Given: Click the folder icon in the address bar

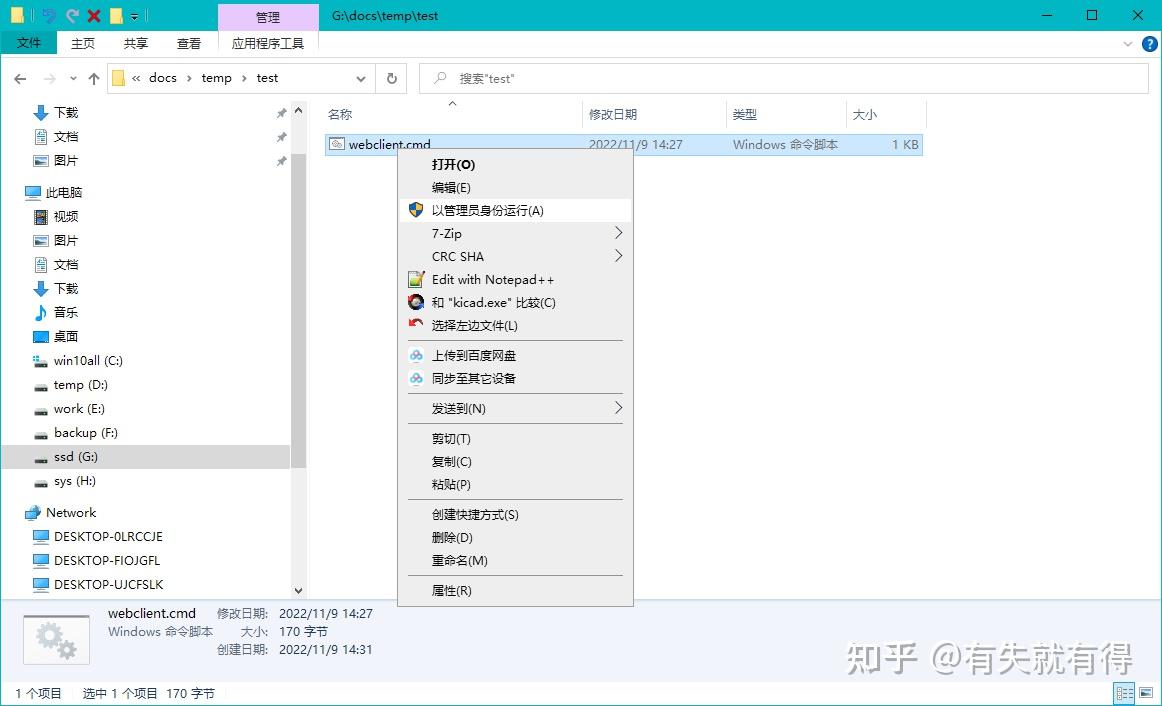Looking at the screenshot, I should click(117, 78).
